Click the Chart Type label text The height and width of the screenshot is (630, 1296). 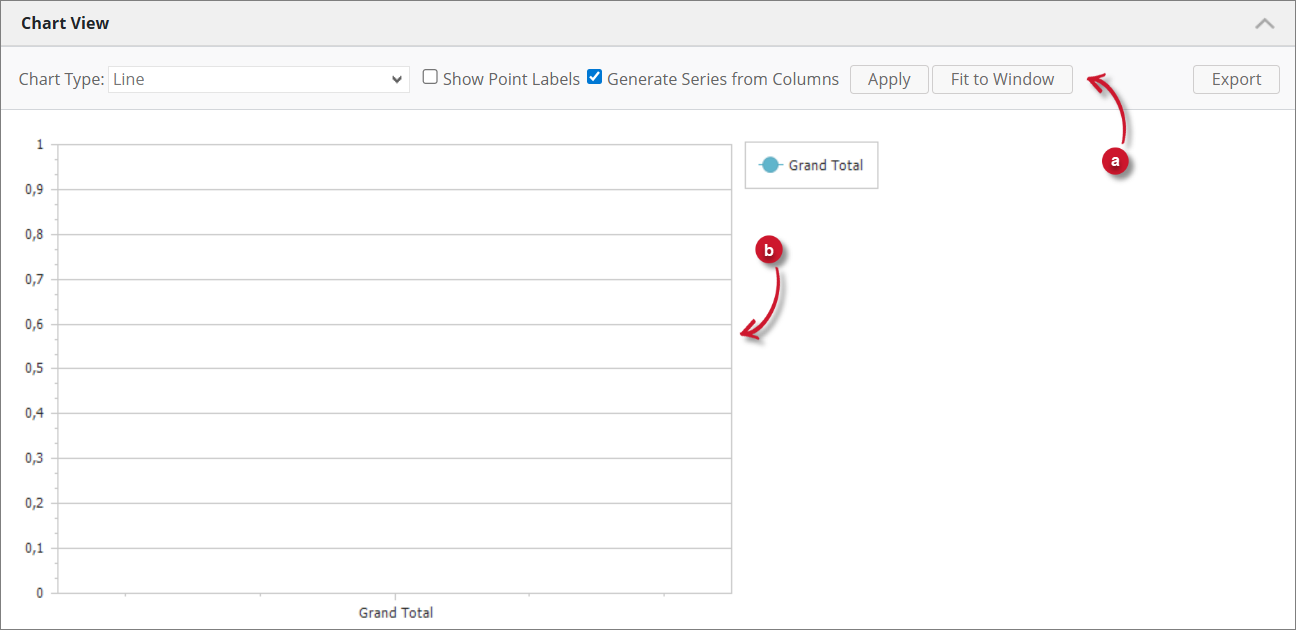click(61, 80)
